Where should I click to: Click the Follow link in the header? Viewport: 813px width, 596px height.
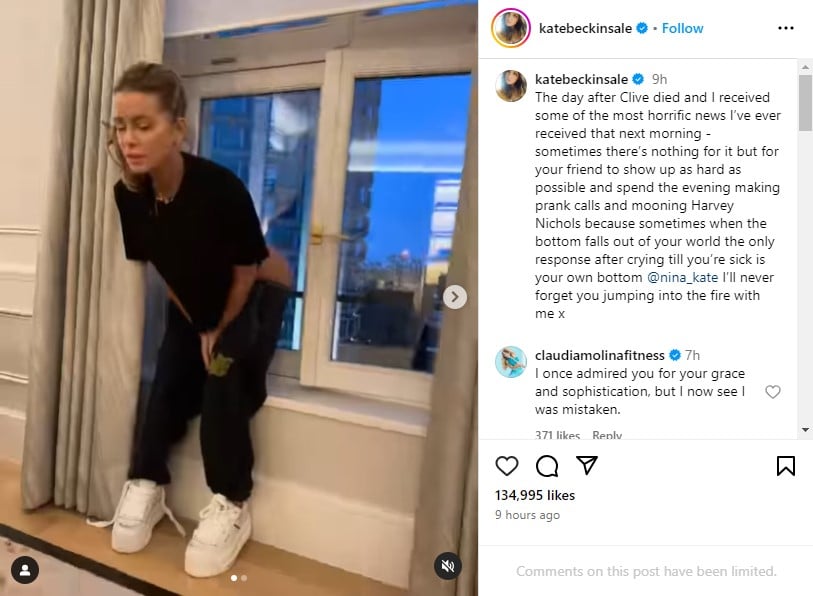pos(682,28)
